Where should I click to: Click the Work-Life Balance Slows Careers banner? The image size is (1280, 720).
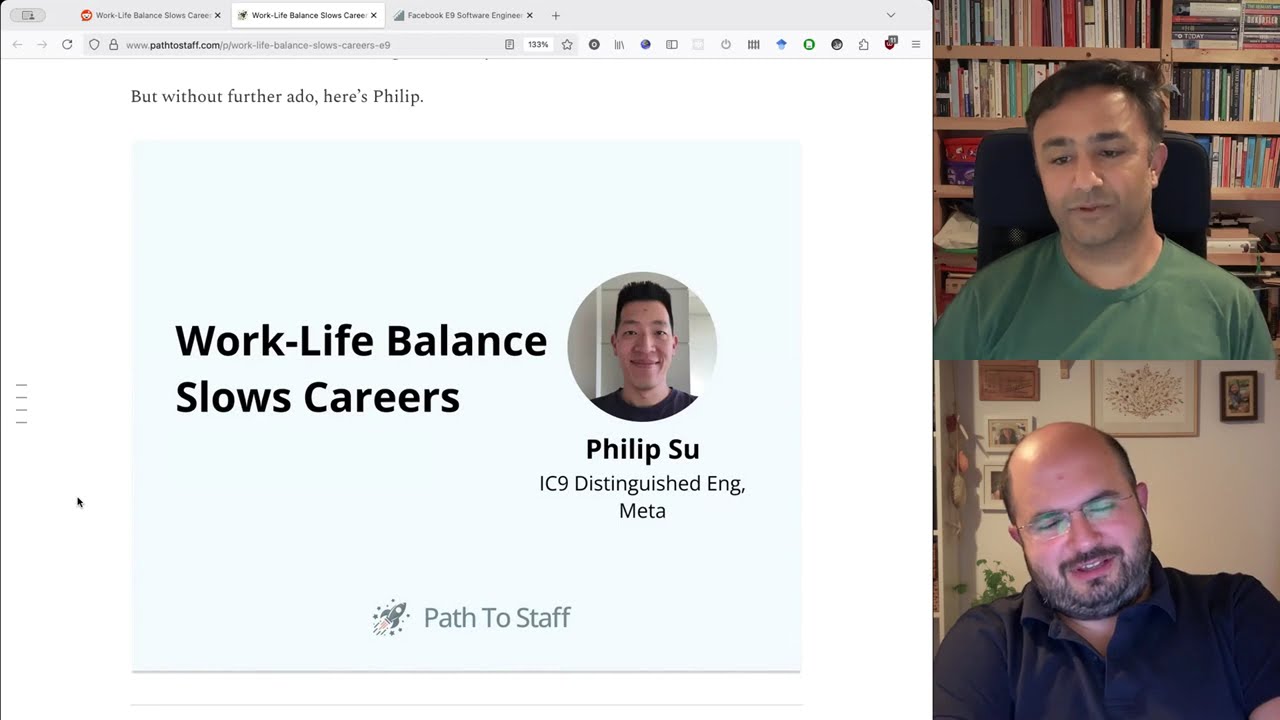coord(466,406)
